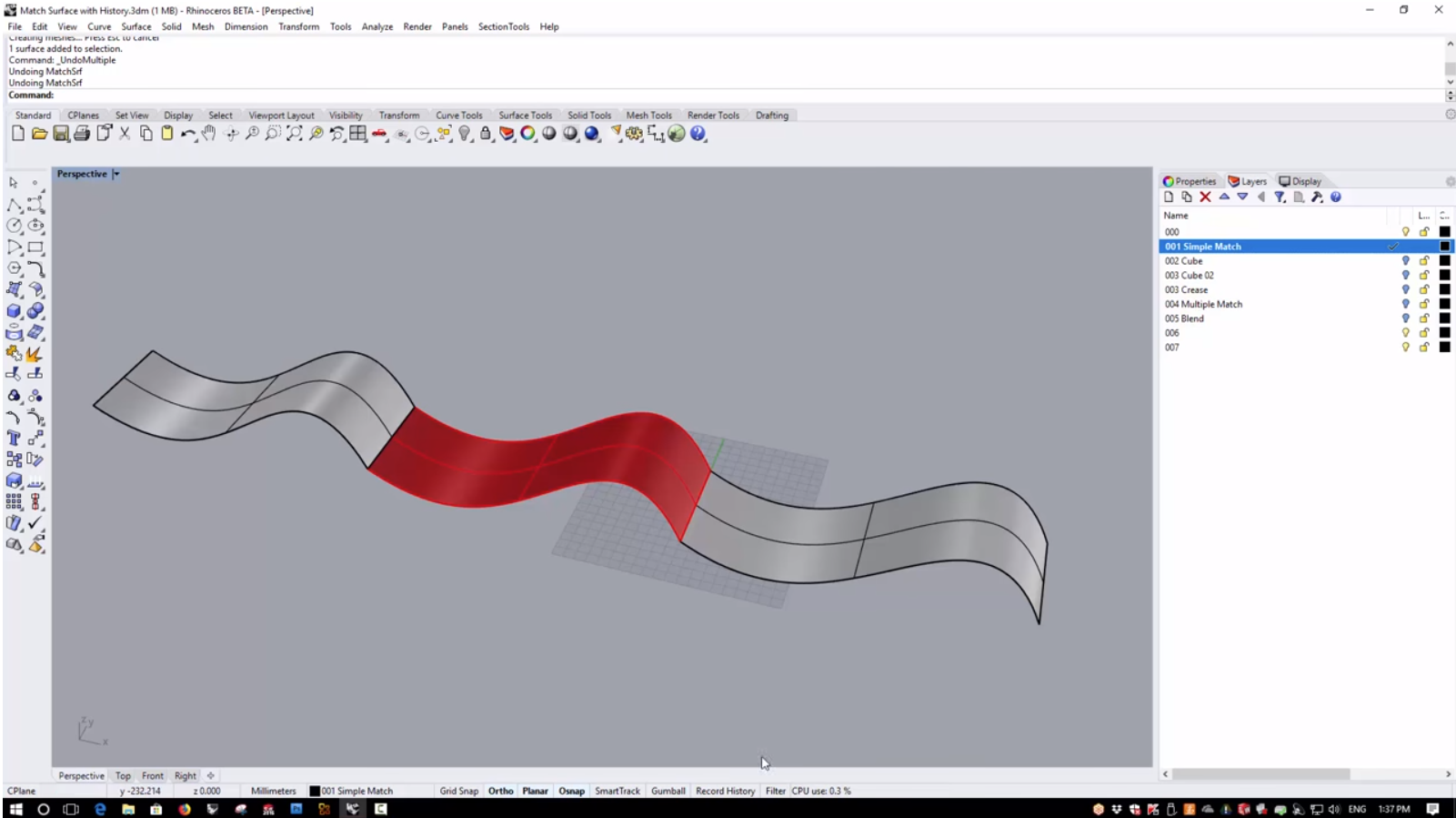Click color swatch of layer 007
The height and width of the screenshot is (818, 1456).
coord(1444,348)
